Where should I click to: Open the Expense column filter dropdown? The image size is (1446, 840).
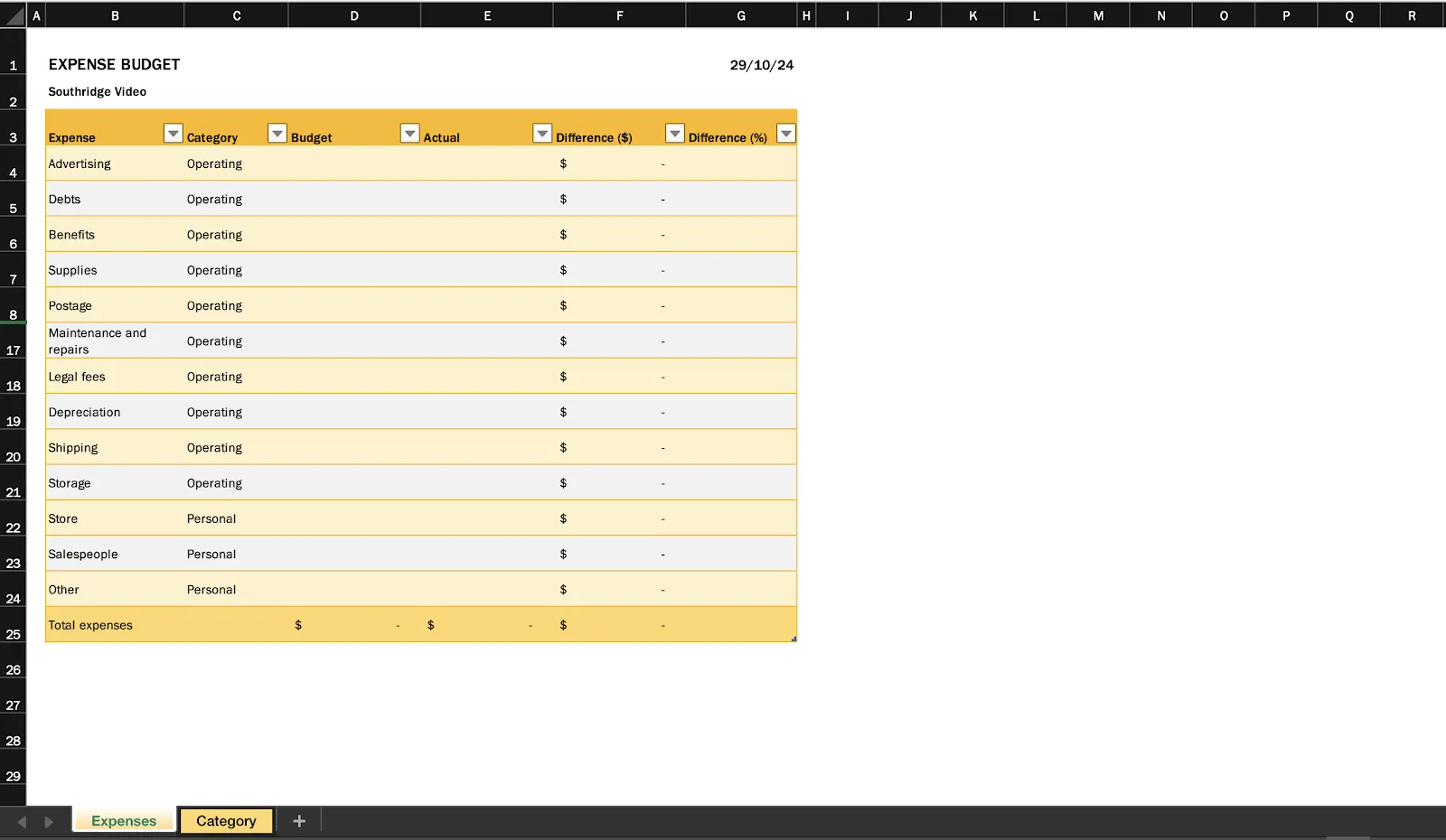(x=173, y=134)
